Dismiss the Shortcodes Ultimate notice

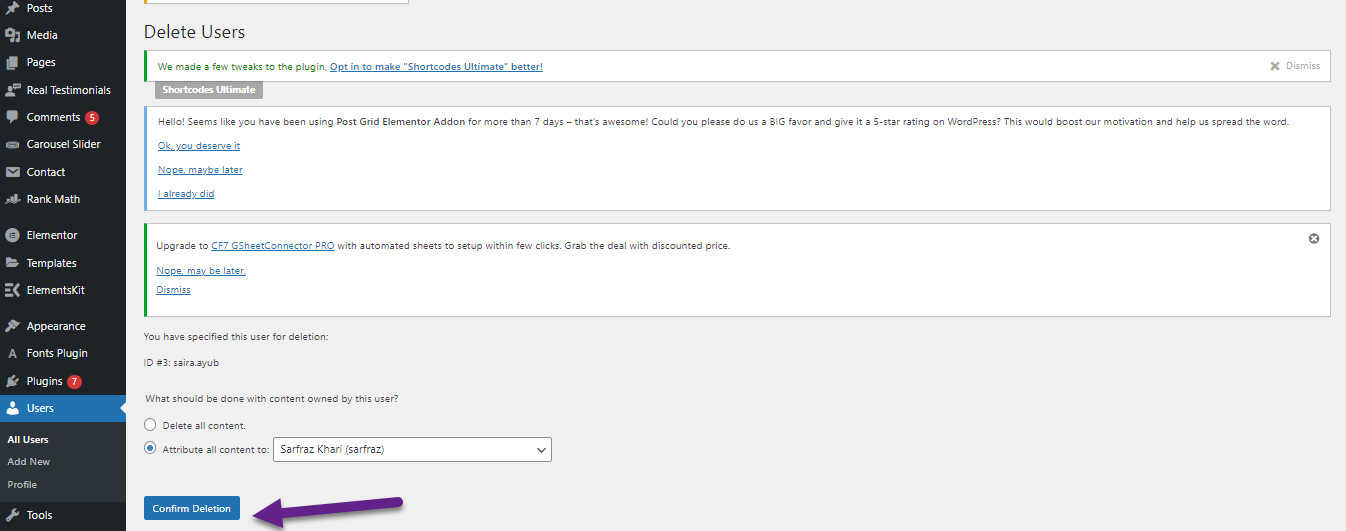click(x=1296, y=66)
